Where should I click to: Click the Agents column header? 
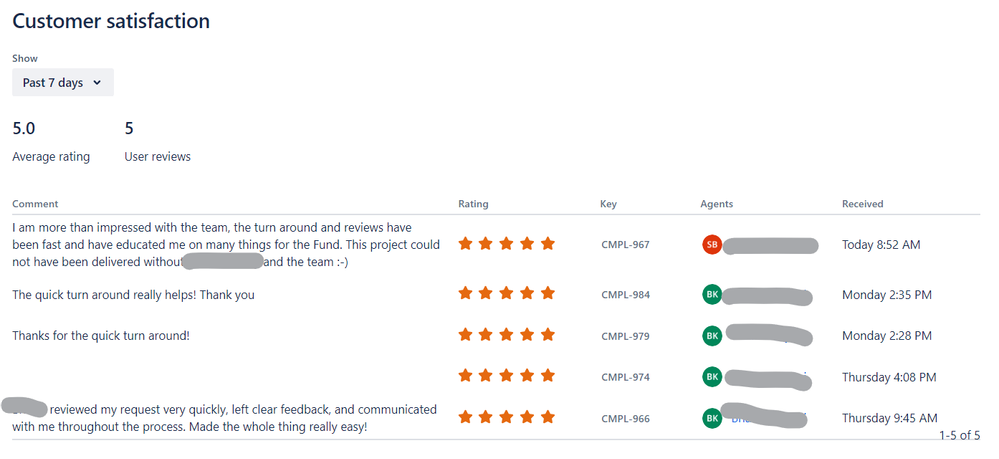(717, 204)
